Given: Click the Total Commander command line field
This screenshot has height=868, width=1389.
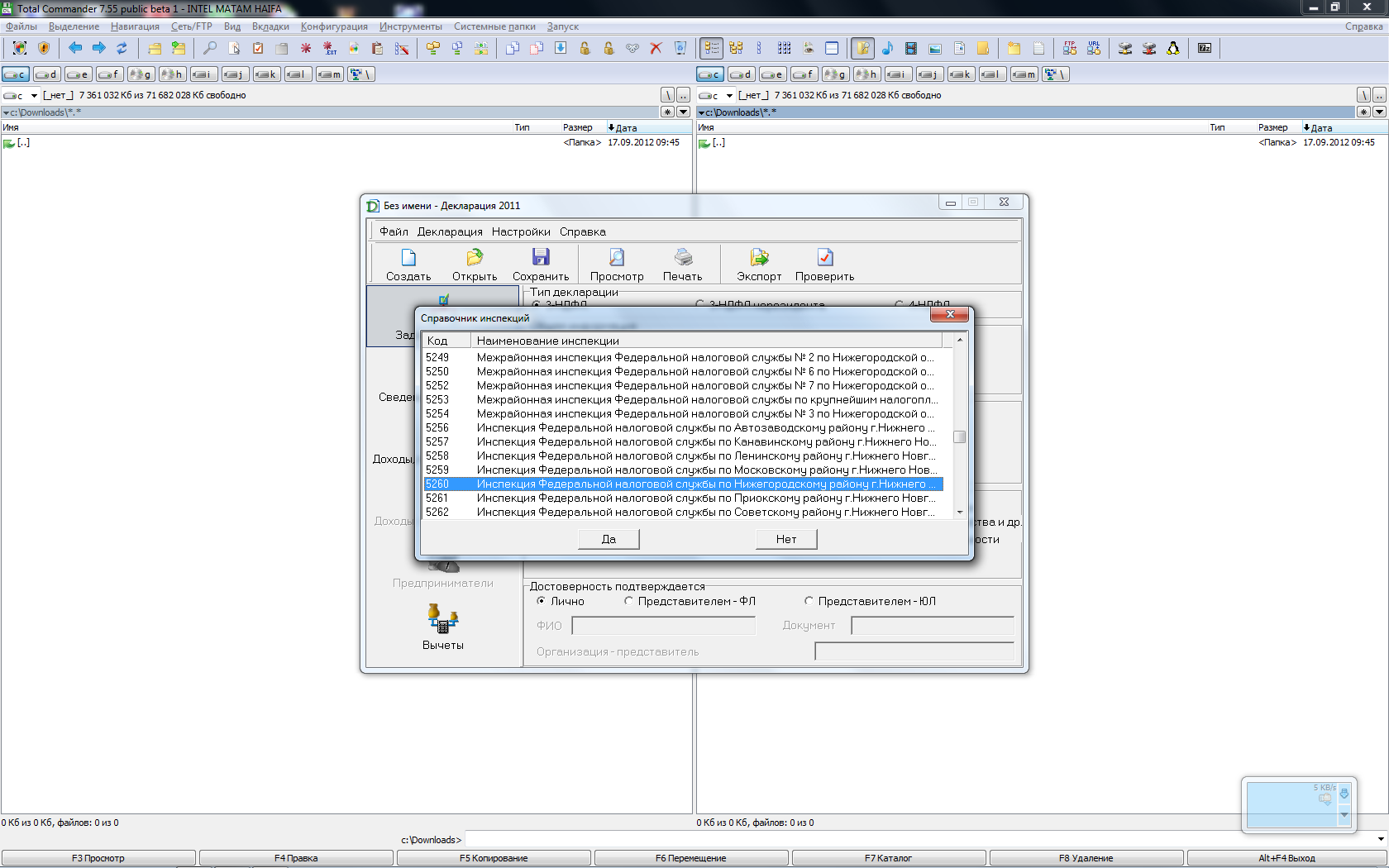Looking at the screenshot, I should 919,840.
